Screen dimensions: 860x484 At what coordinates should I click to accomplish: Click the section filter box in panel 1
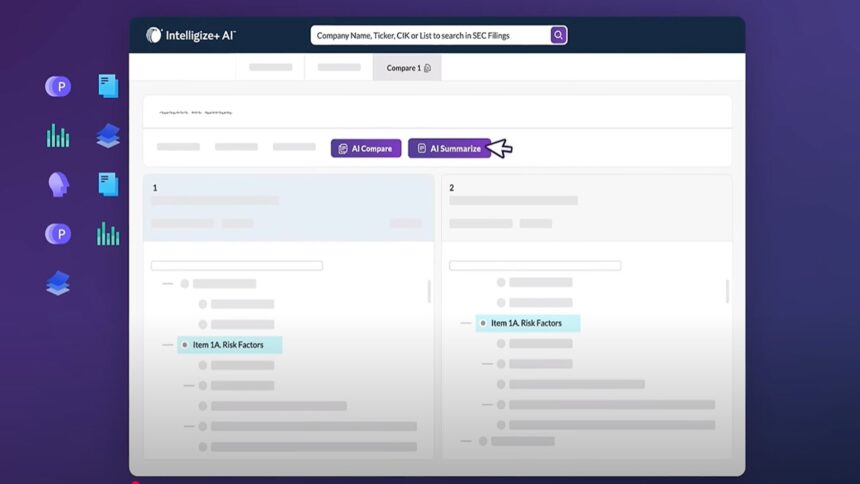tap(237, 266)
